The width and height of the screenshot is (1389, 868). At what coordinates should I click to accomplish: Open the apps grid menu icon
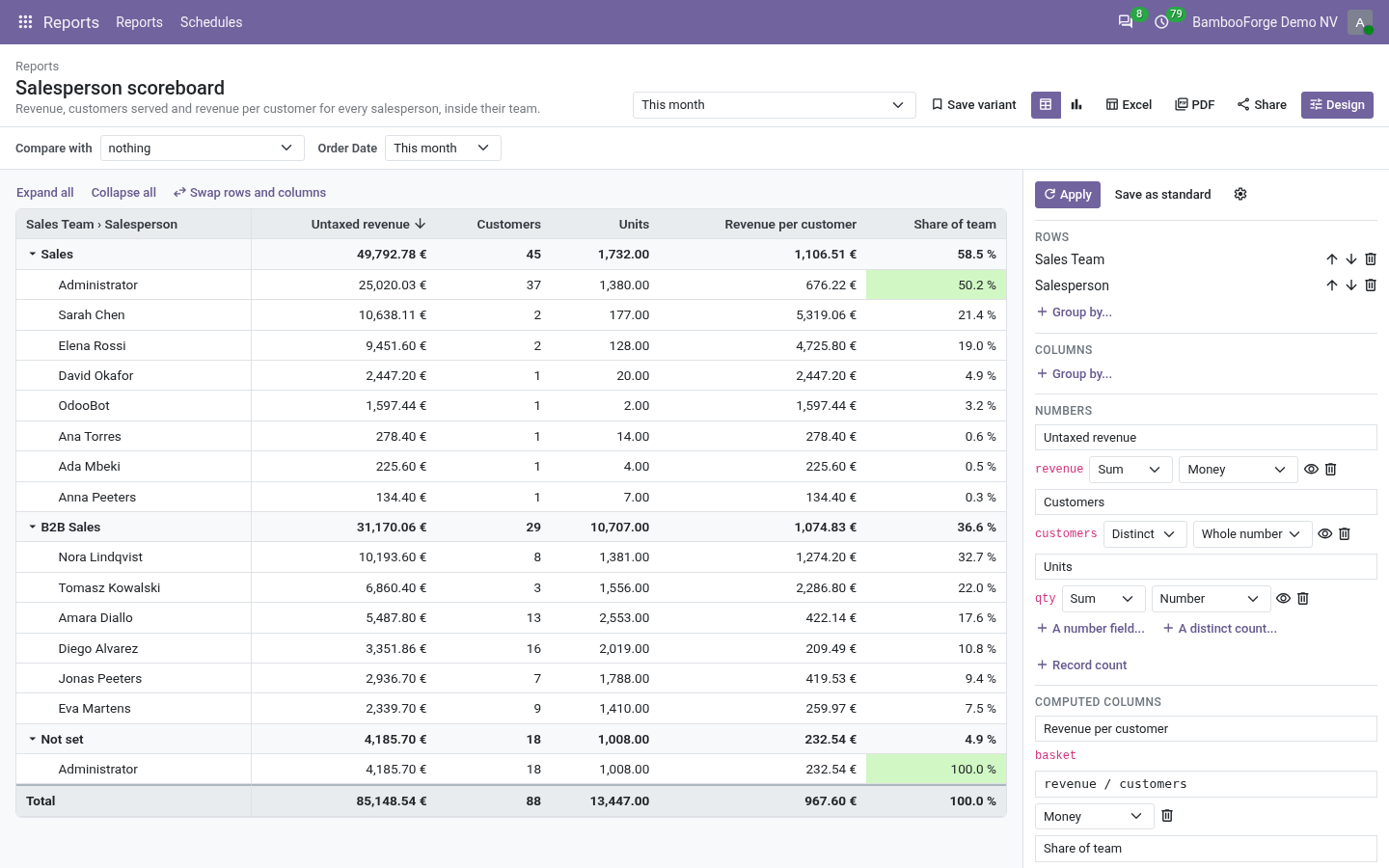click(x=25, y=22)
